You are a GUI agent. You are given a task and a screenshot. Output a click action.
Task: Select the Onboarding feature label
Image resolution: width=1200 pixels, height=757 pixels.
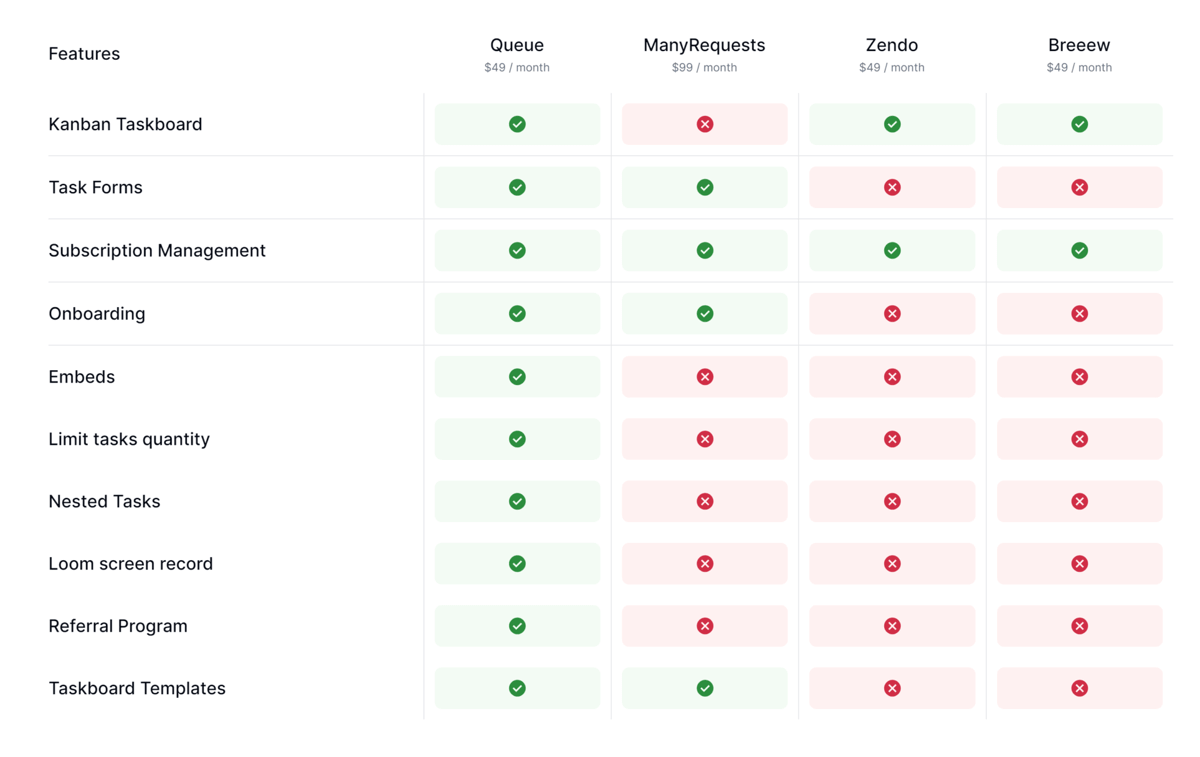(97, 313)
